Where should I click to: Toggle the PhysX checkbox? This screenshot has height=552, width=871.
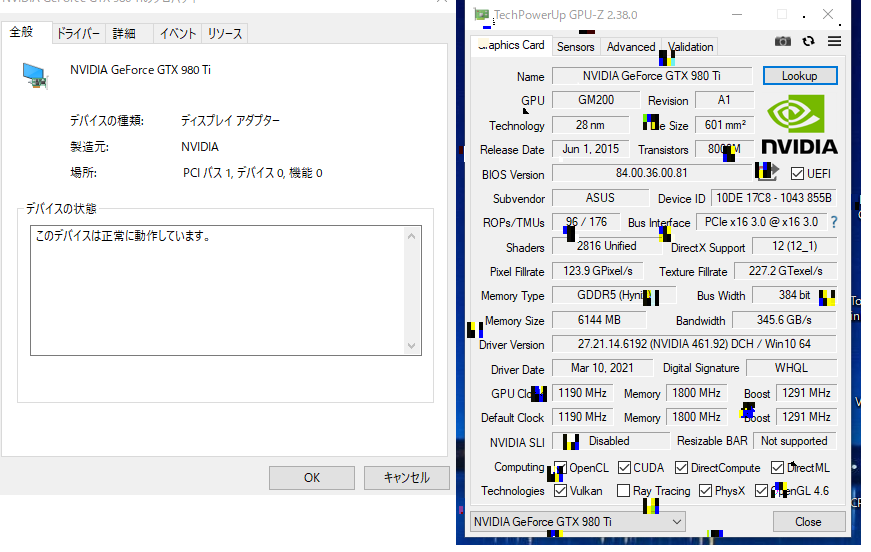click(x=705, y=491)
